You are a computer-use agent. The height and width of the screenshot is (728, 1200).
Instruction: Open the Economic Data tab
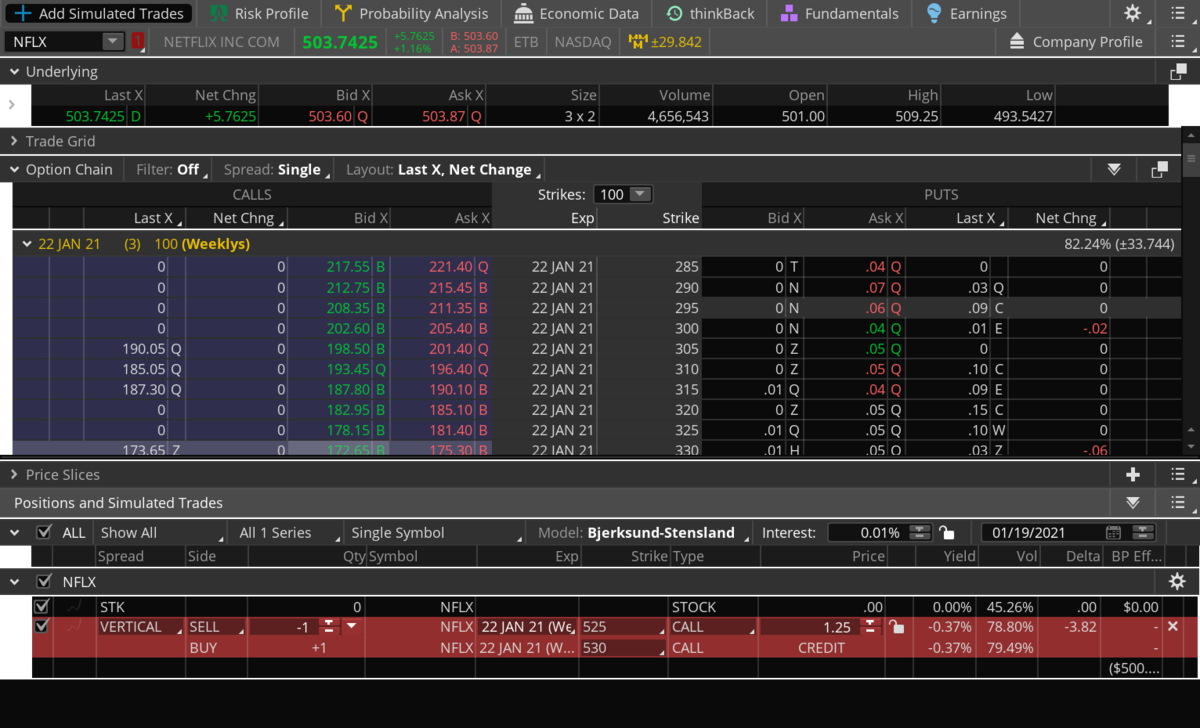576,13
